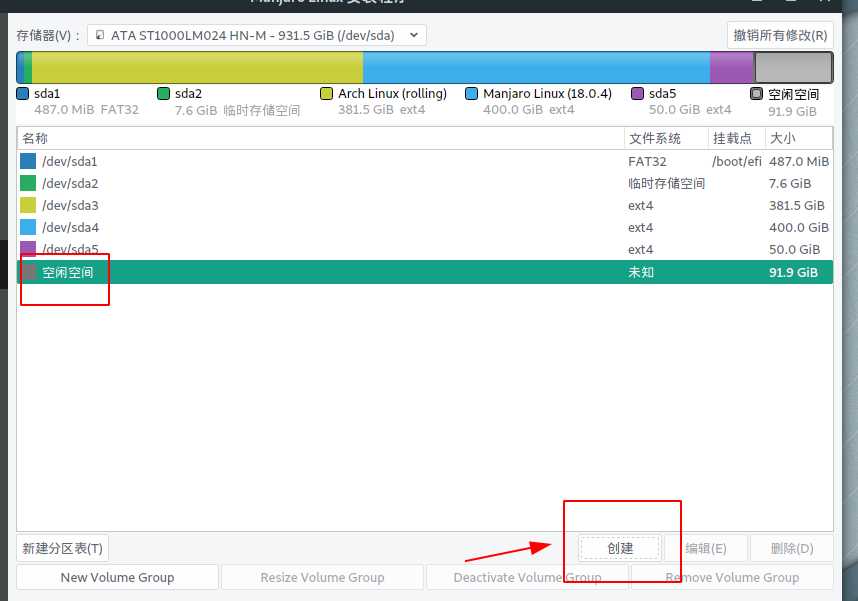Click the 创建 button to create a partition
The height and width of the screenshot is (601, 858).
click(620, 548)
